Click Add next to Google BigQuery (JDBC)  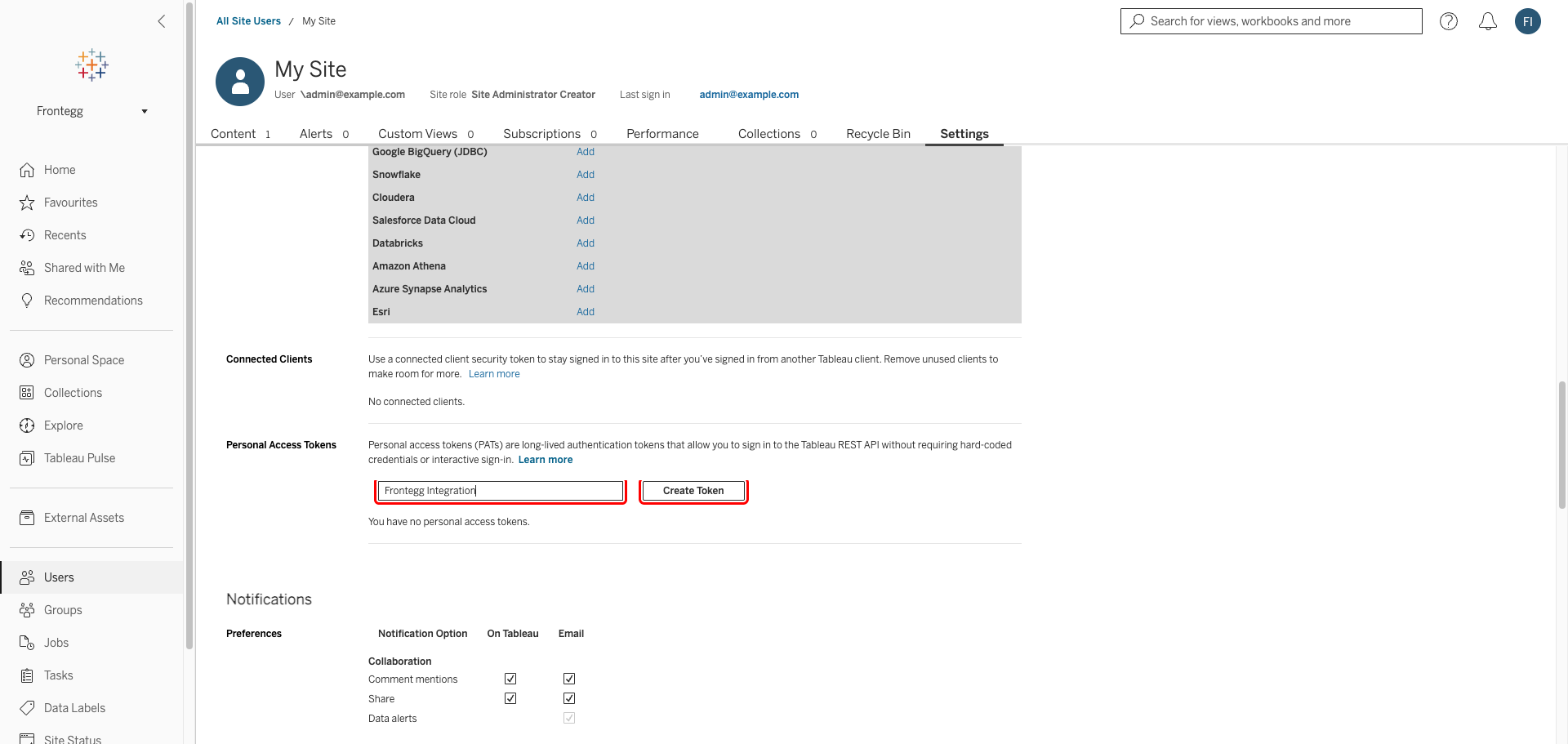[586, 152]
